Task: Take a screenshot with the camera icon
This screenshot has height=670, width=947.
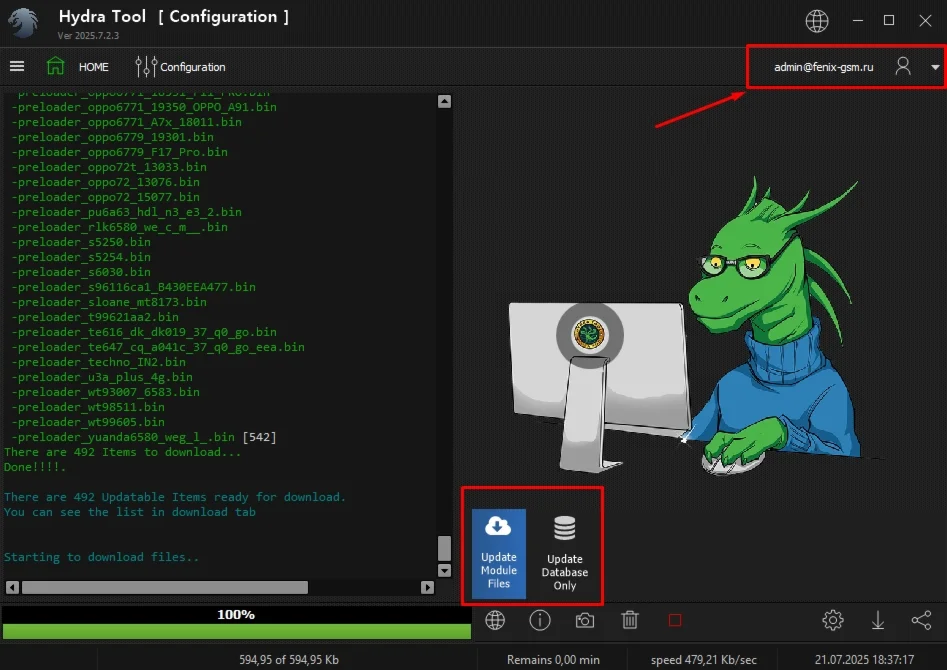Action: [x=585, y=620]
